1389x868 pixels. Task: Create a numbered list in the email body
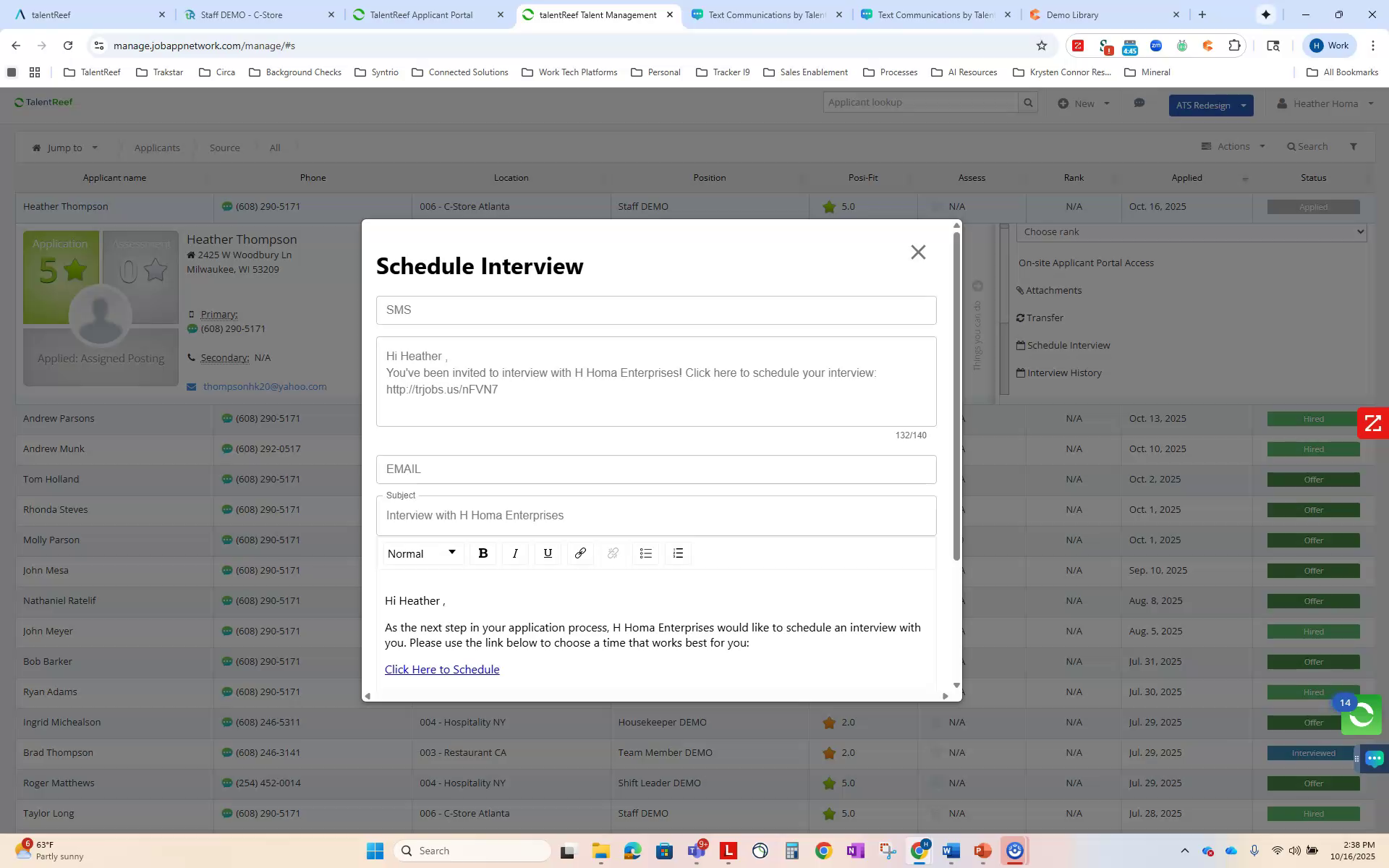(678, 553)
